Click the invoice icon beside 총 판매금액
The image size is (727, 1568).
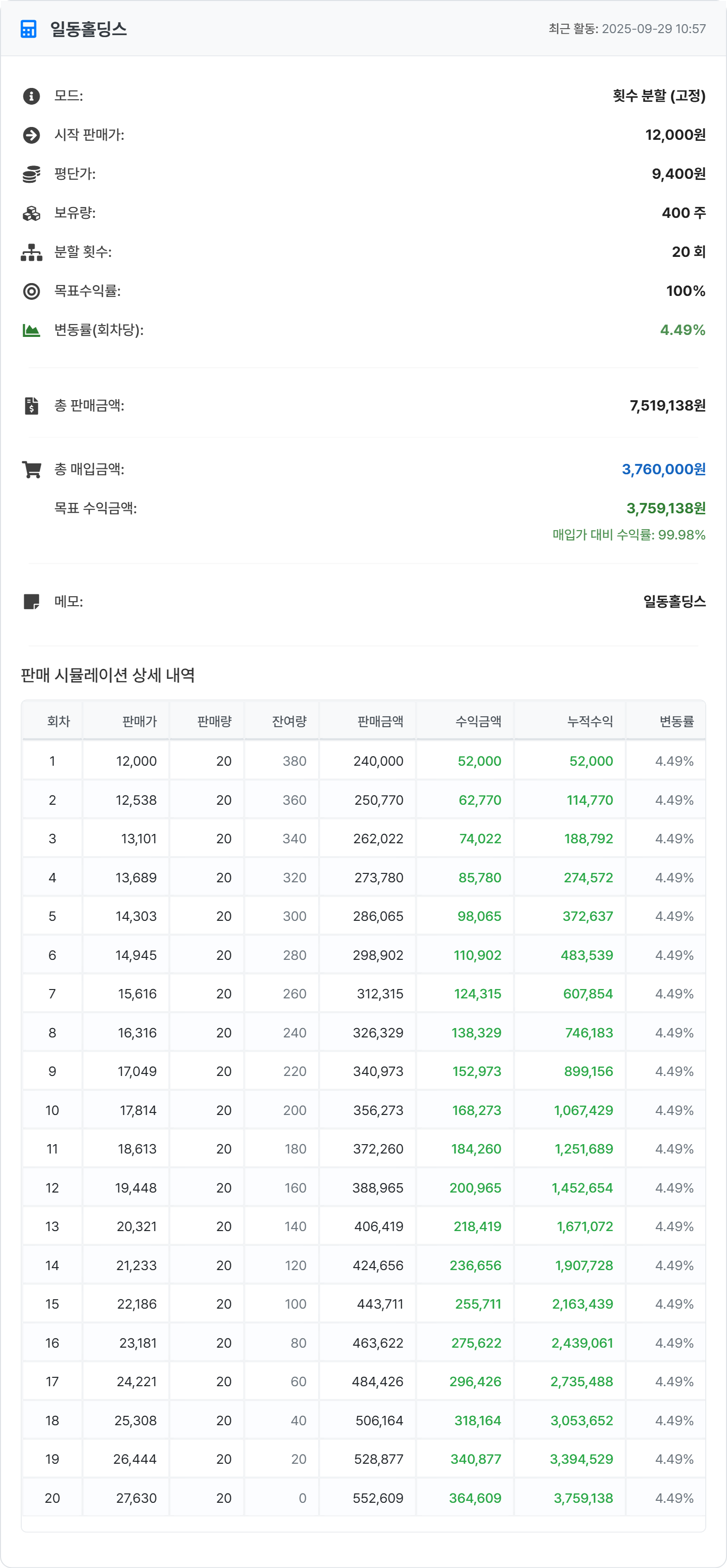pos(31,406)
